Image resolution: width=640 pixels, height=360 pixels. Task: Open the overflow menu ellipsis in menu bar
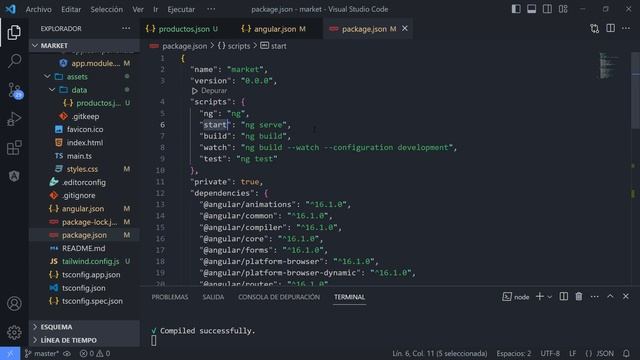pyautogui.click(x=211, y=9)
